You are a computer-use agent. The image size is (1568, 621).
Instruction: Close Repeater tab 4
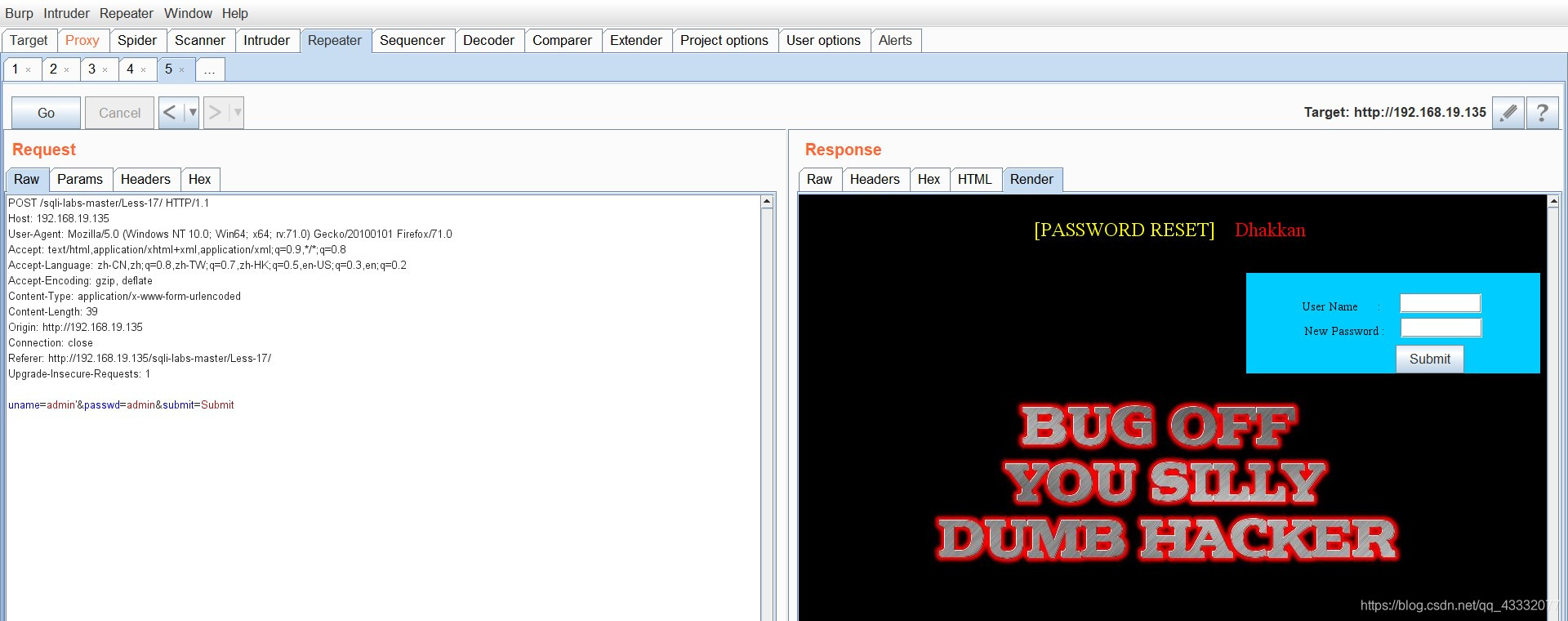[144, 70]
